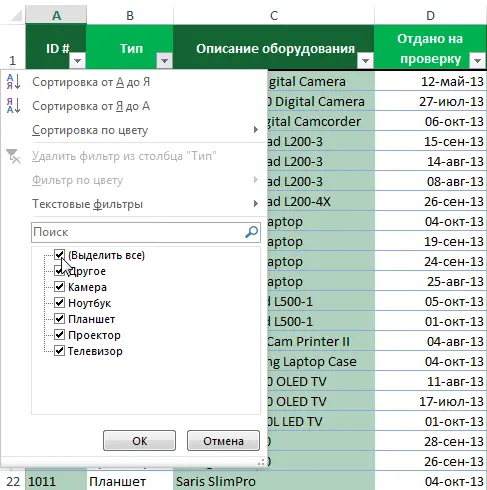
Task: Click the resize grip of filter menu
Action: point(262,462)
